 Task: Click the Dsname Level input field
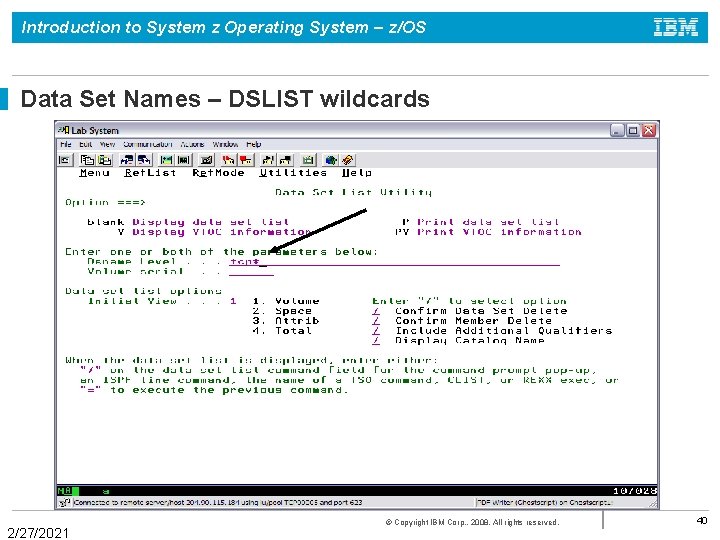(x=394, y=262)
